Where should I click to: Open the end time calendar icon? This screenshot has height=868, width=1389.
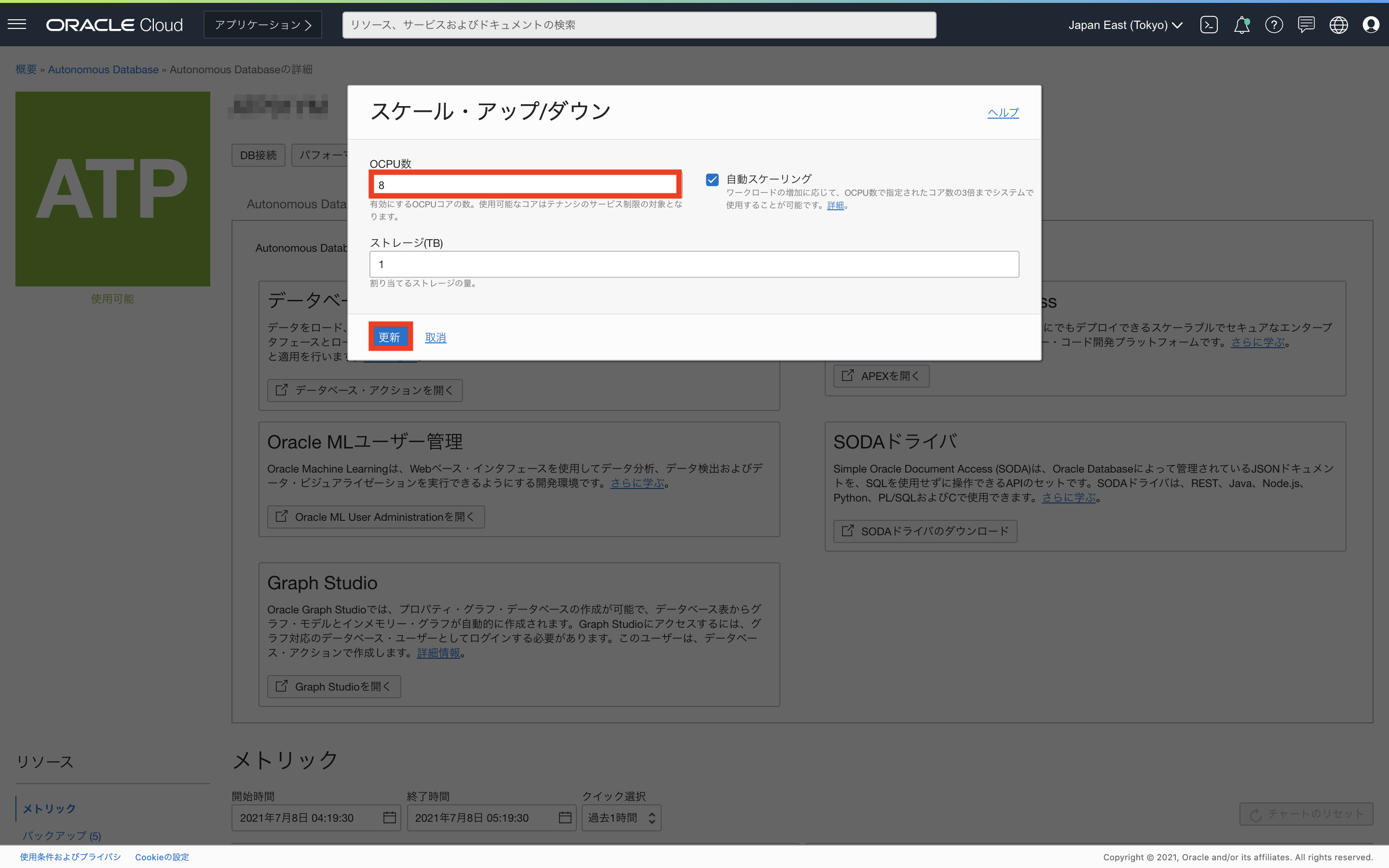(x=565, y=817)
